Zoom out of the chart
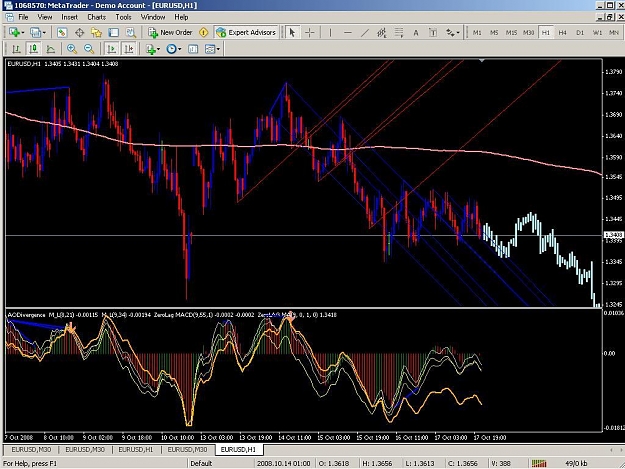Viewport: 625px width, 469px height. 89,49
